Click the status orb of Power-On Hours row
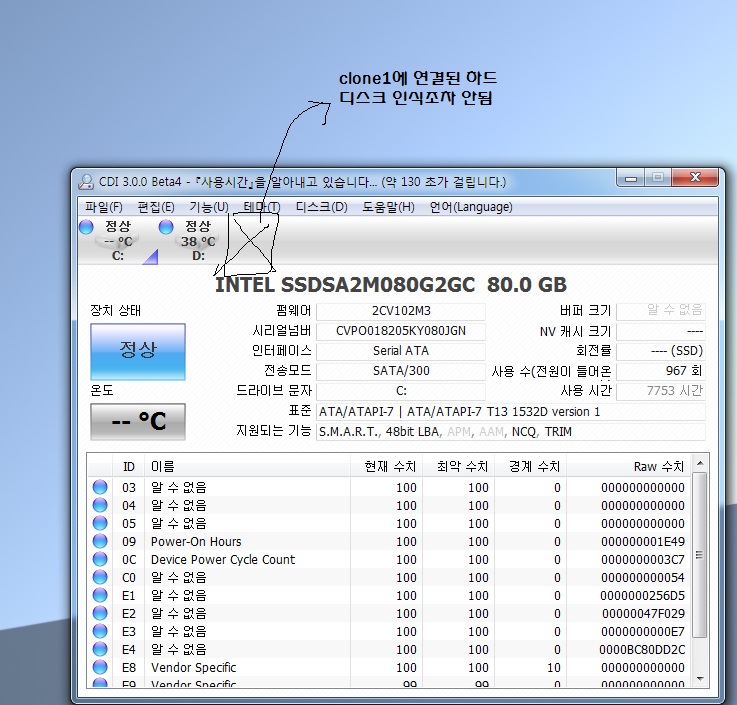Screen dimensions: 737x705 100,541
